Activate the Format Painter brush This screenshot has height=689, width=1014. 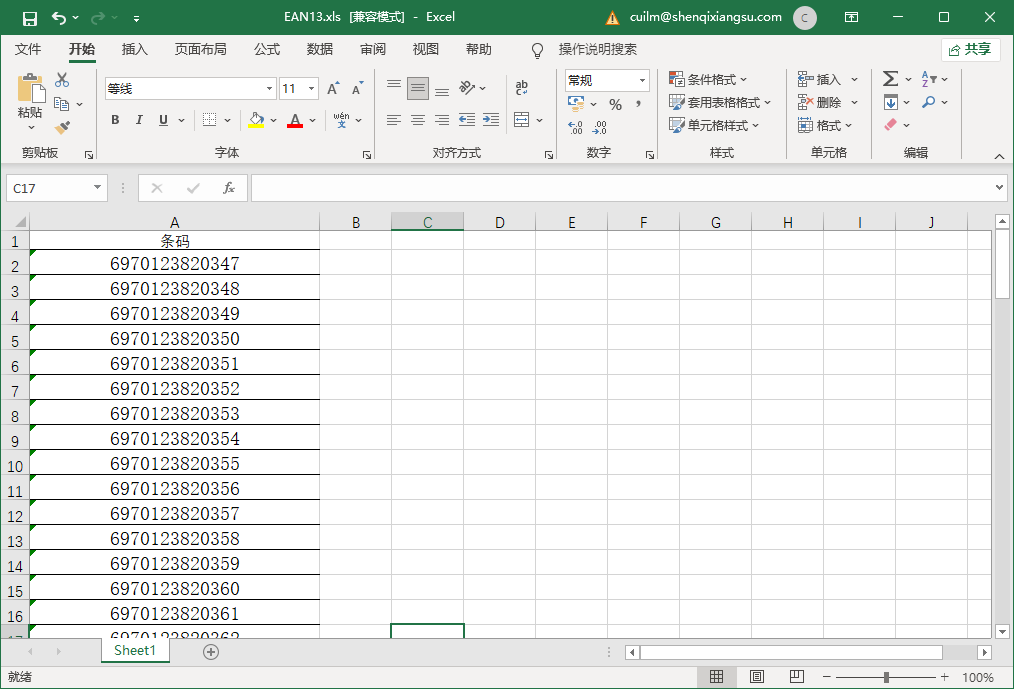pos(62,127)
